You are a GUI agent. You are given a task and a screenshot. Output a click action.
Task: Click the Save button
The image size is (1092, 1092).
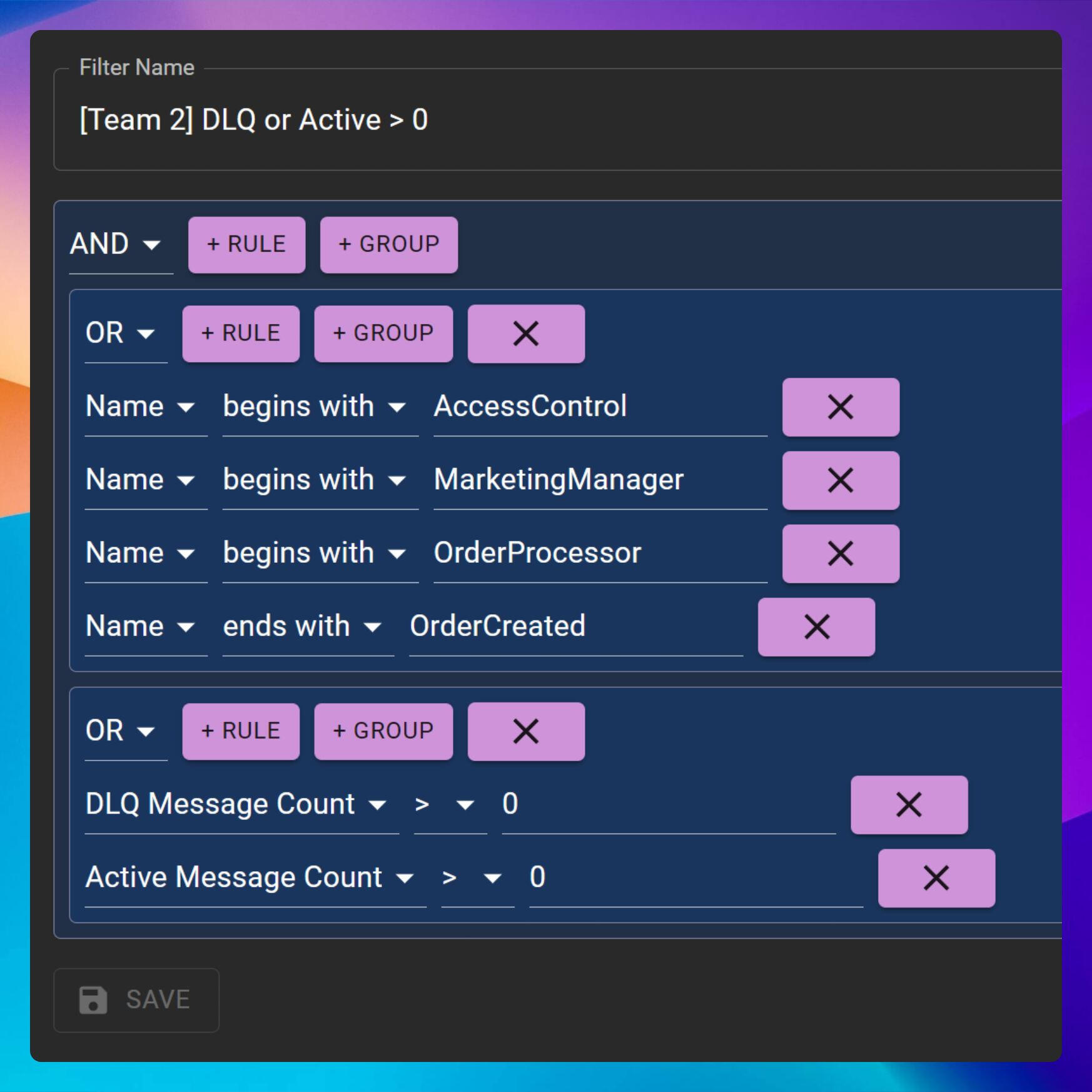[x=136, y=999]
